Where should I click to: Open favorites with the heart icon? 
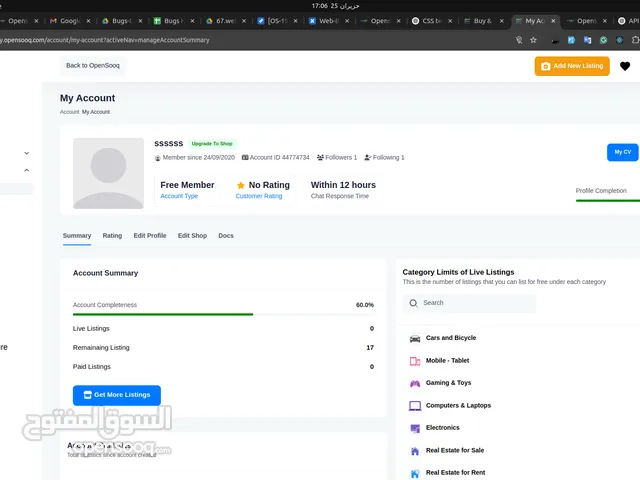click(x=625, y=66)
